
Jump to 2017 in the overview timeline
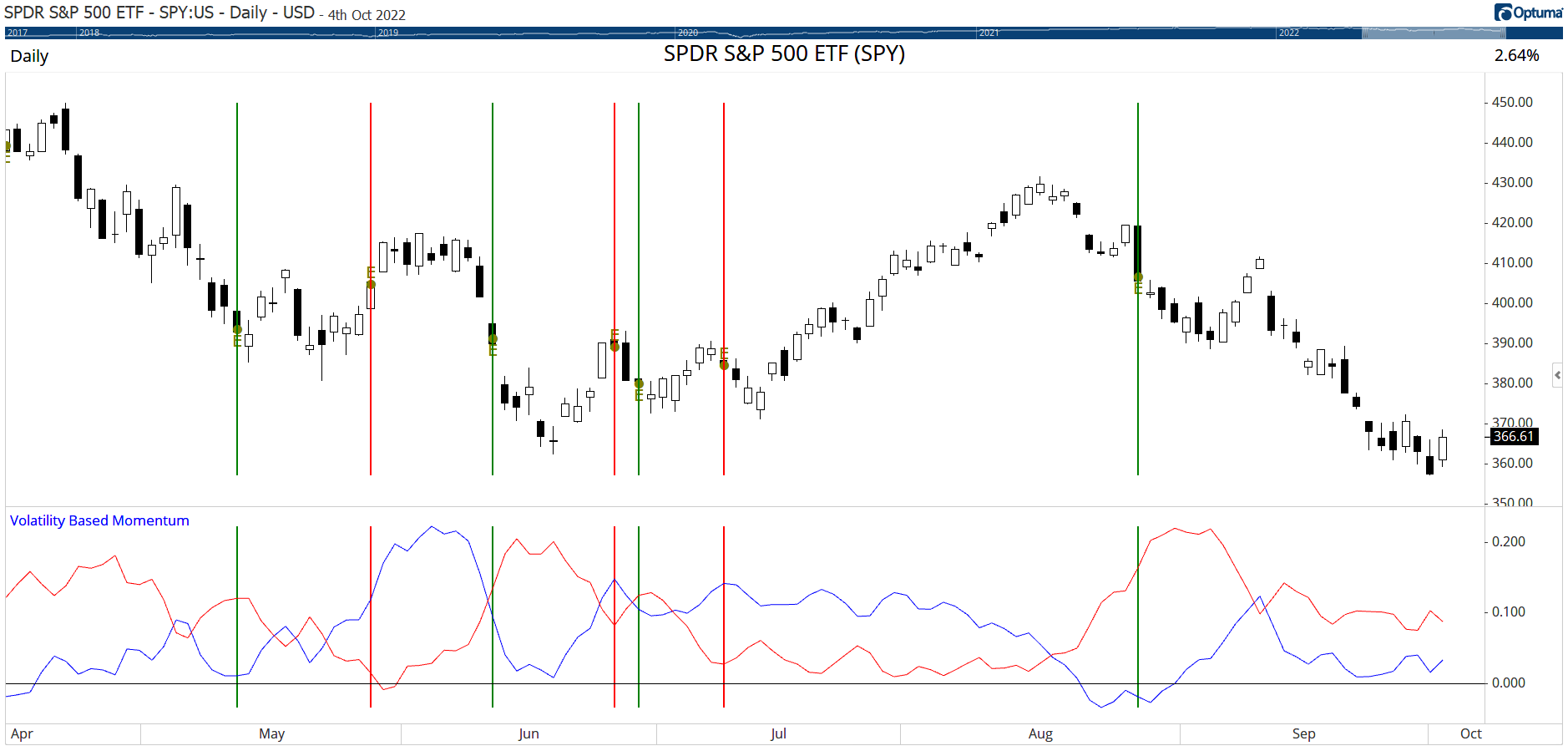click(18, 33)
